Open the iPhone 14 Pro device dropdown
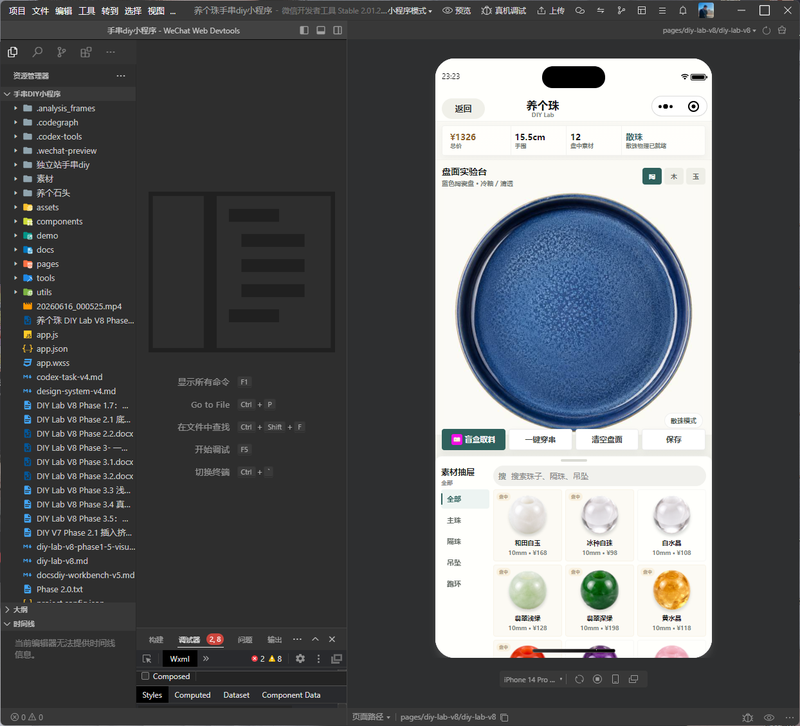Screen dimensions: 800x726 pyautogui.click(x=533, y=680)
